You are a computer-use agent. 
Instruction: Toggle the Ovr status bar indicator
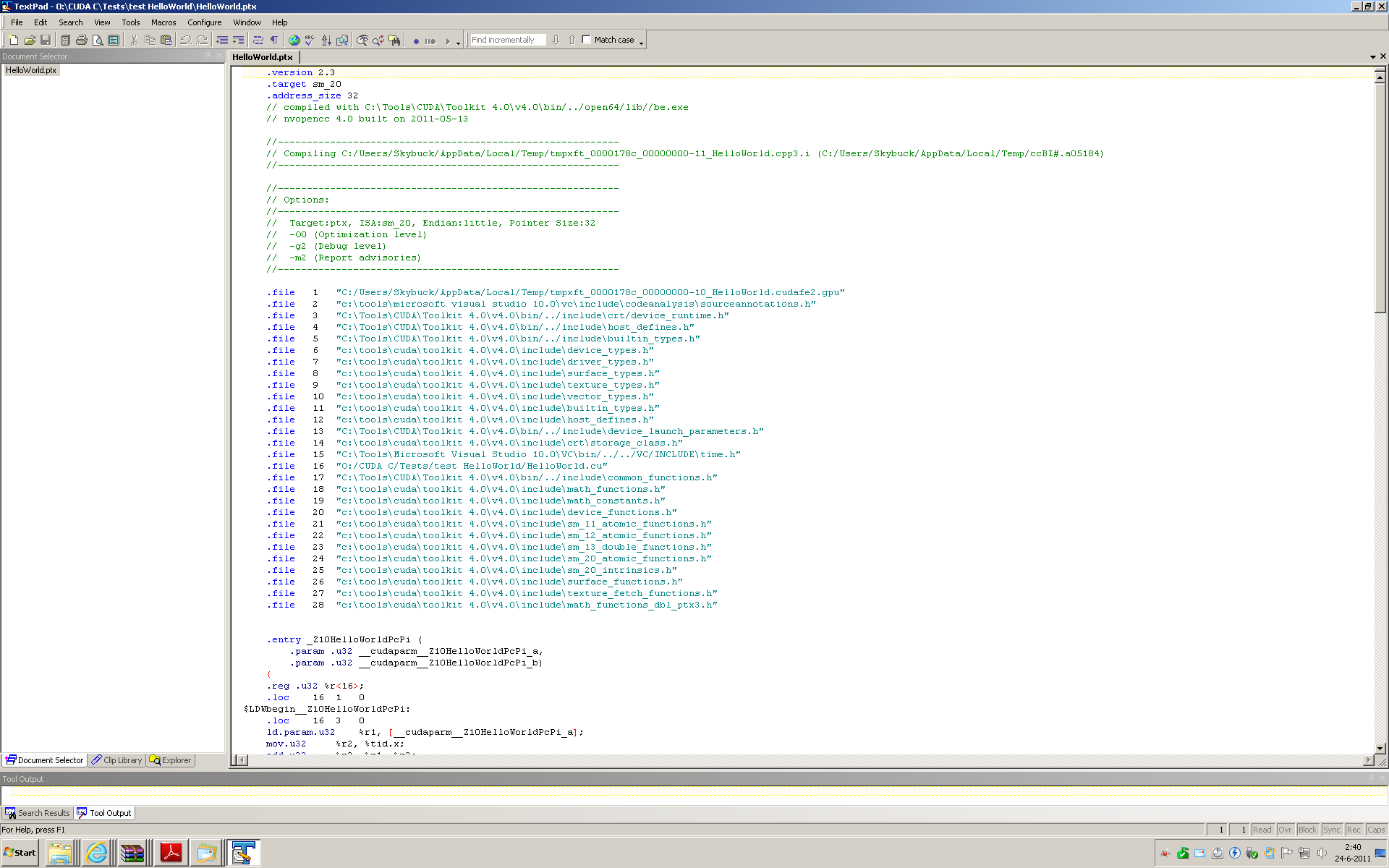[x=1285, y=830]
